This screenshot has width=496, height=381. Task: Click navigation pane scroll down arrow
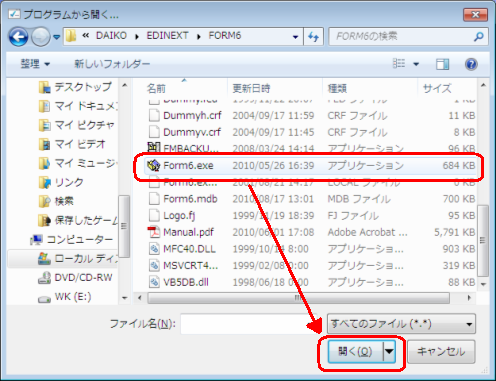point(125,298)
